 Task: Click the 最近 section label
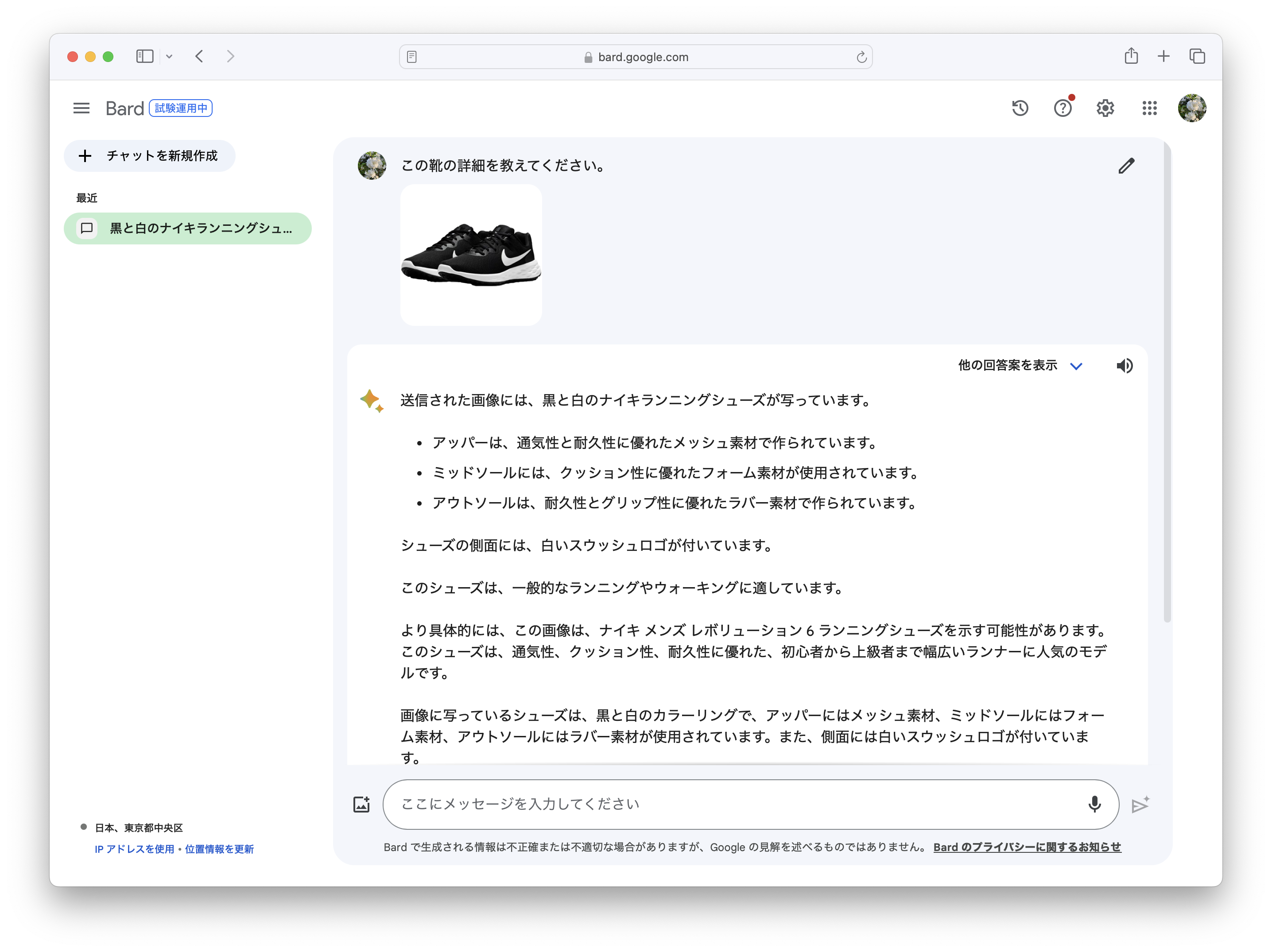tap(87, 198)
